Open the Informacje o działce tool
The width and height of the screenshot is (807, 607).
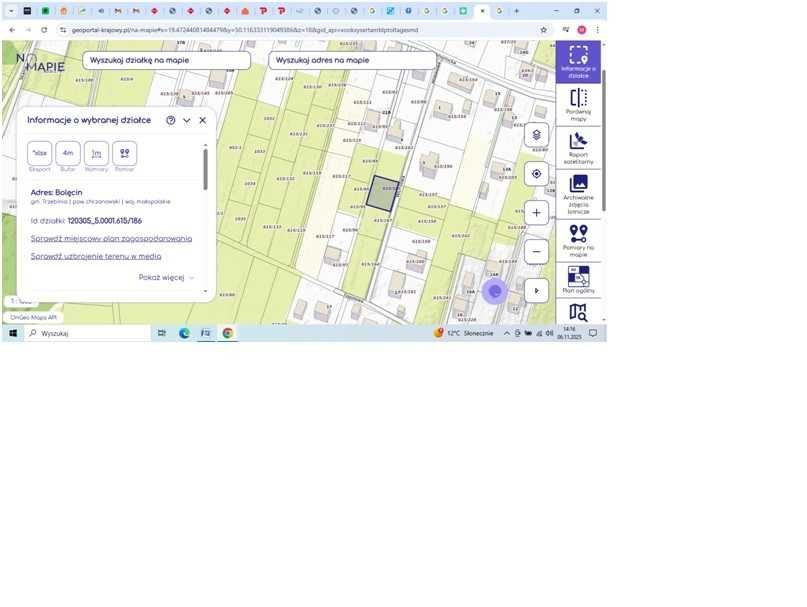(x=578, y=62)
